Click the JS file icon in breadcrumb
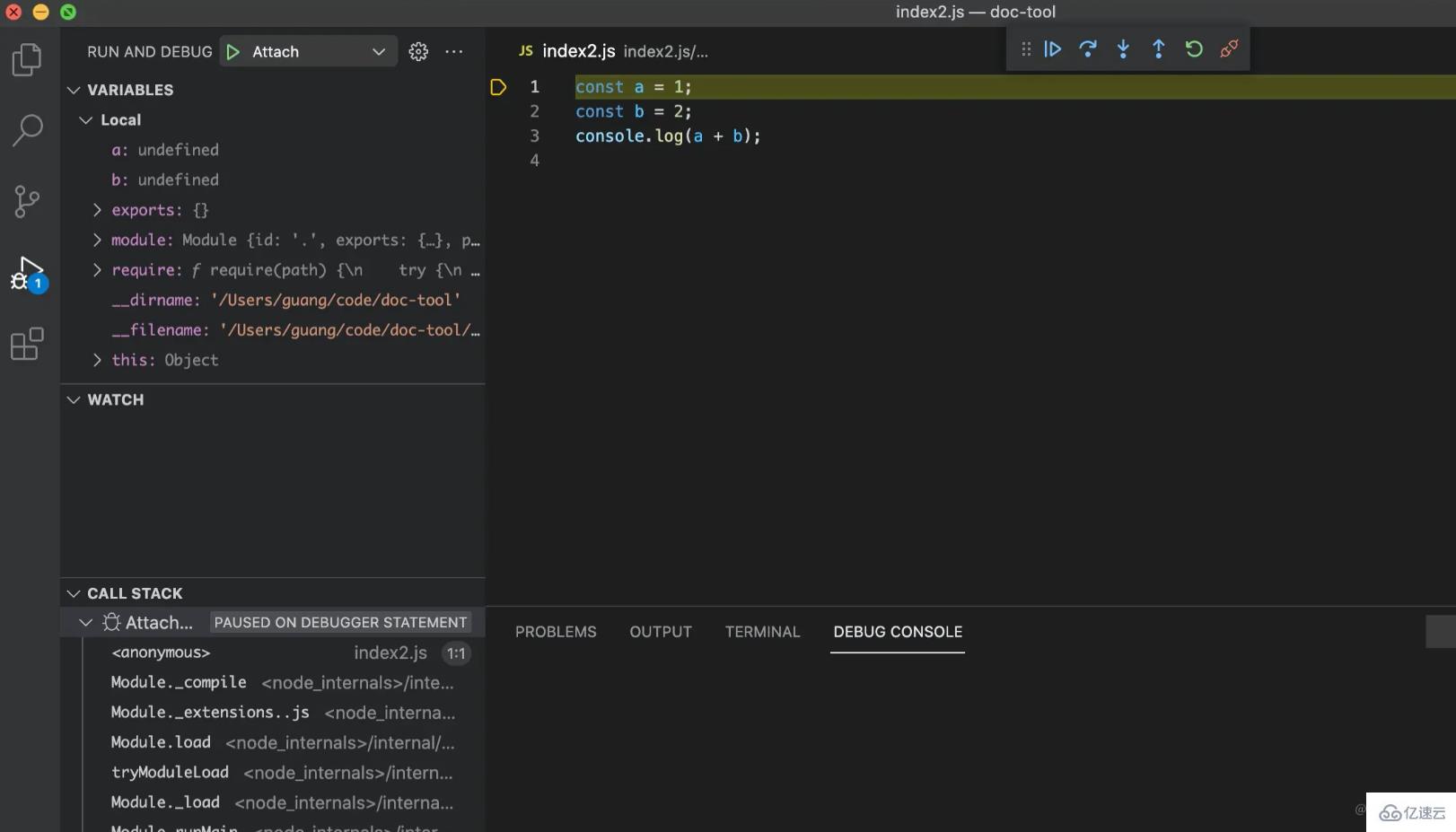 (526, 51)
